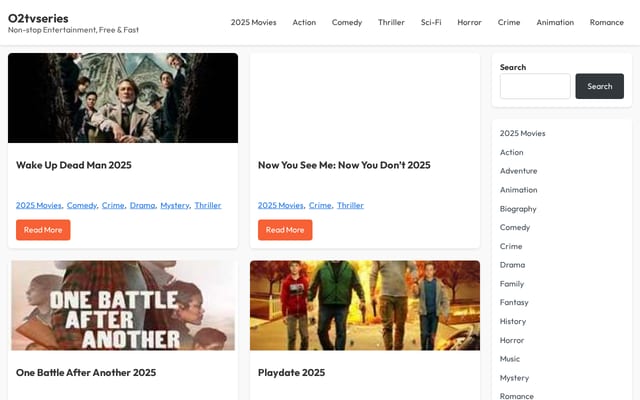Open Romance in the sidebar category list

coord(517,396)
